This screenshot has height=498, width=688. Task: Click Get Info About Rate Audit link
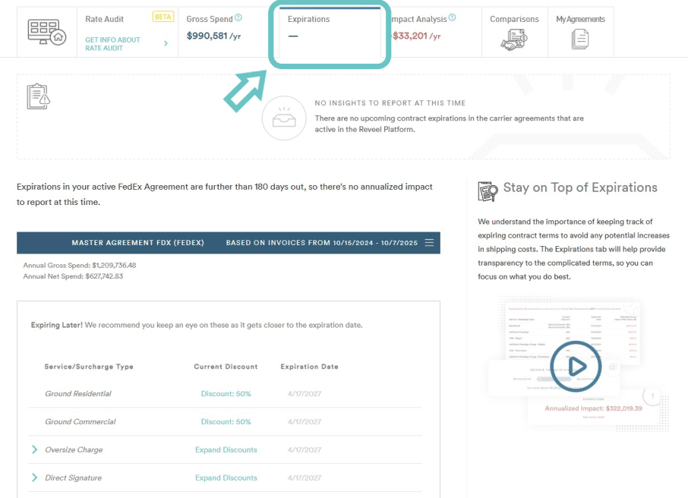click(x=112, y=43)
